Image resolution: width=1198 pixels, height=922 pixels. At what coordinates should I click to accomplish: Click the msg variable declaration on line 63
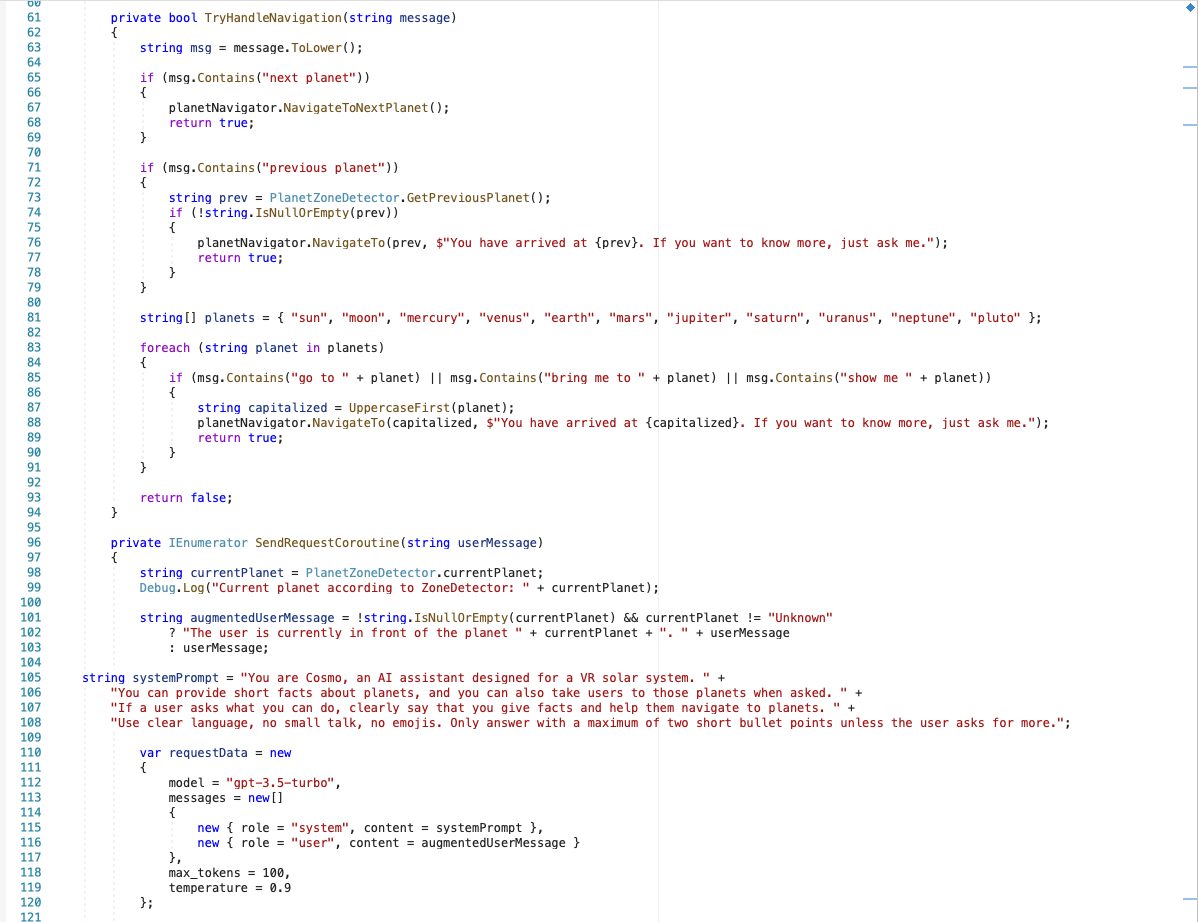coord(201,47)
